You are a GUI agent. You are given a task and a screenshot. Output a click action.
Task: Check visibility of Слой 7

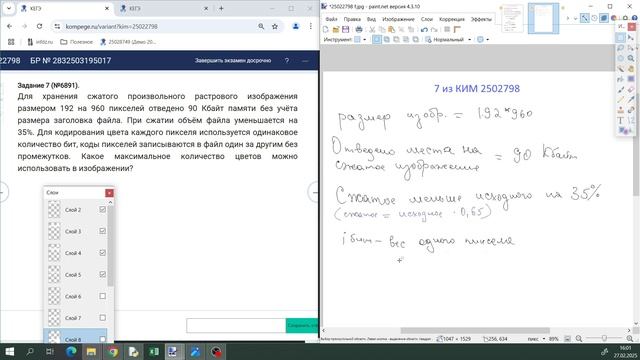[102, 318]
